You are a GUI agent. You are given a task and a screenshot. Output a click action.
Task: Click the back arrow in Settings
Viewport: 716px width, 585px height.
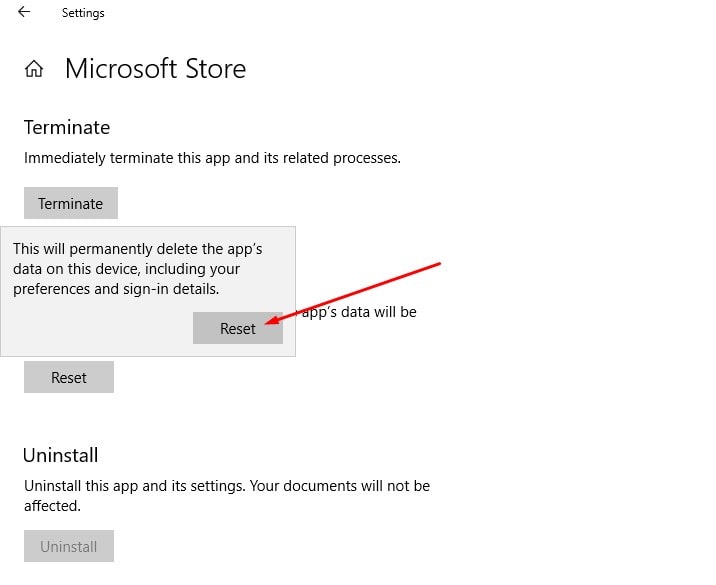pos(24,13)
